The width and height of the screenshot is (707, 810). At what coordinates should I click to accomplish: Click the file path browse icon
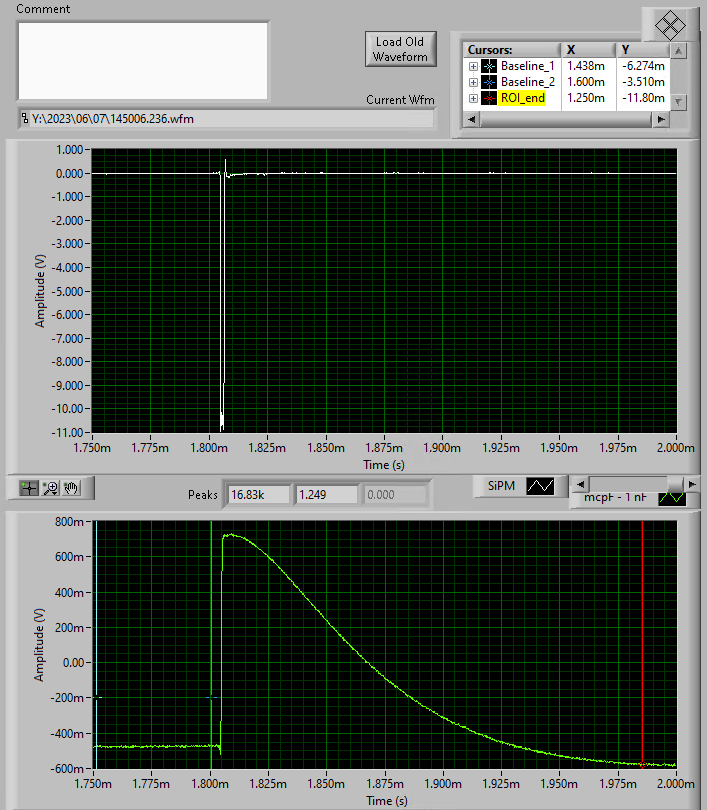(x=25, y=119)
